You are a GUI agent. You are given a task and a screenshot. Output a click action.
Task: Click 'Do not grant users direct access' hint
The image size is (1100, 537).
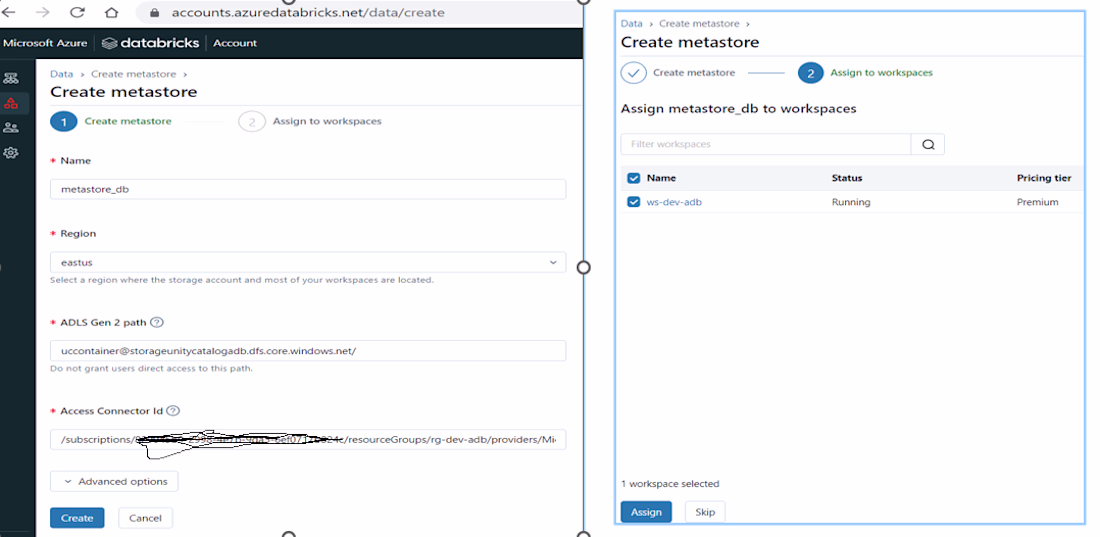point(152,369)
